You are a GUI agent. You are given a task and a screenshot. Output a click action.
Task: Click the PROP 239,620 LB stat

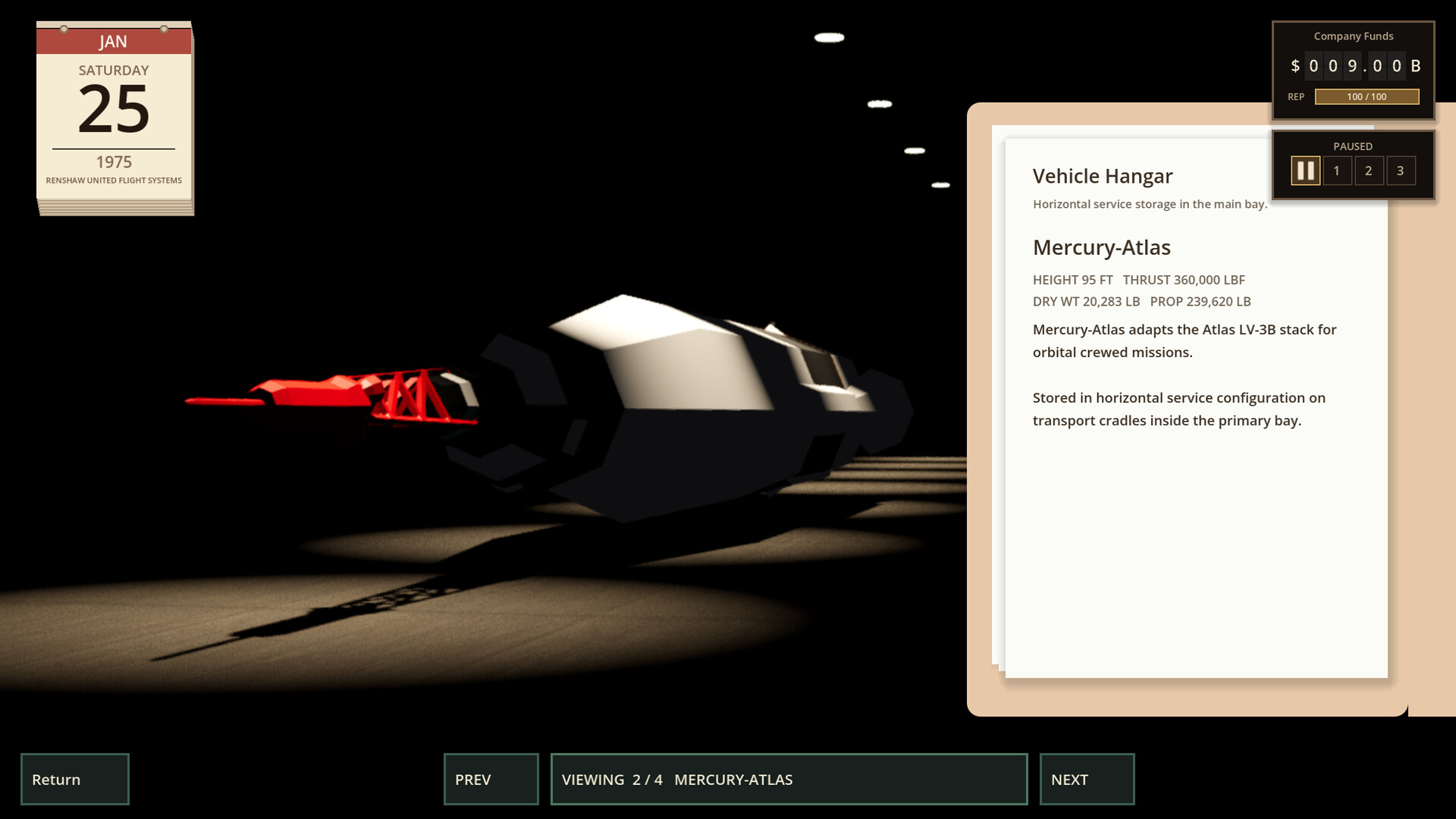(x=1200, y=301)
